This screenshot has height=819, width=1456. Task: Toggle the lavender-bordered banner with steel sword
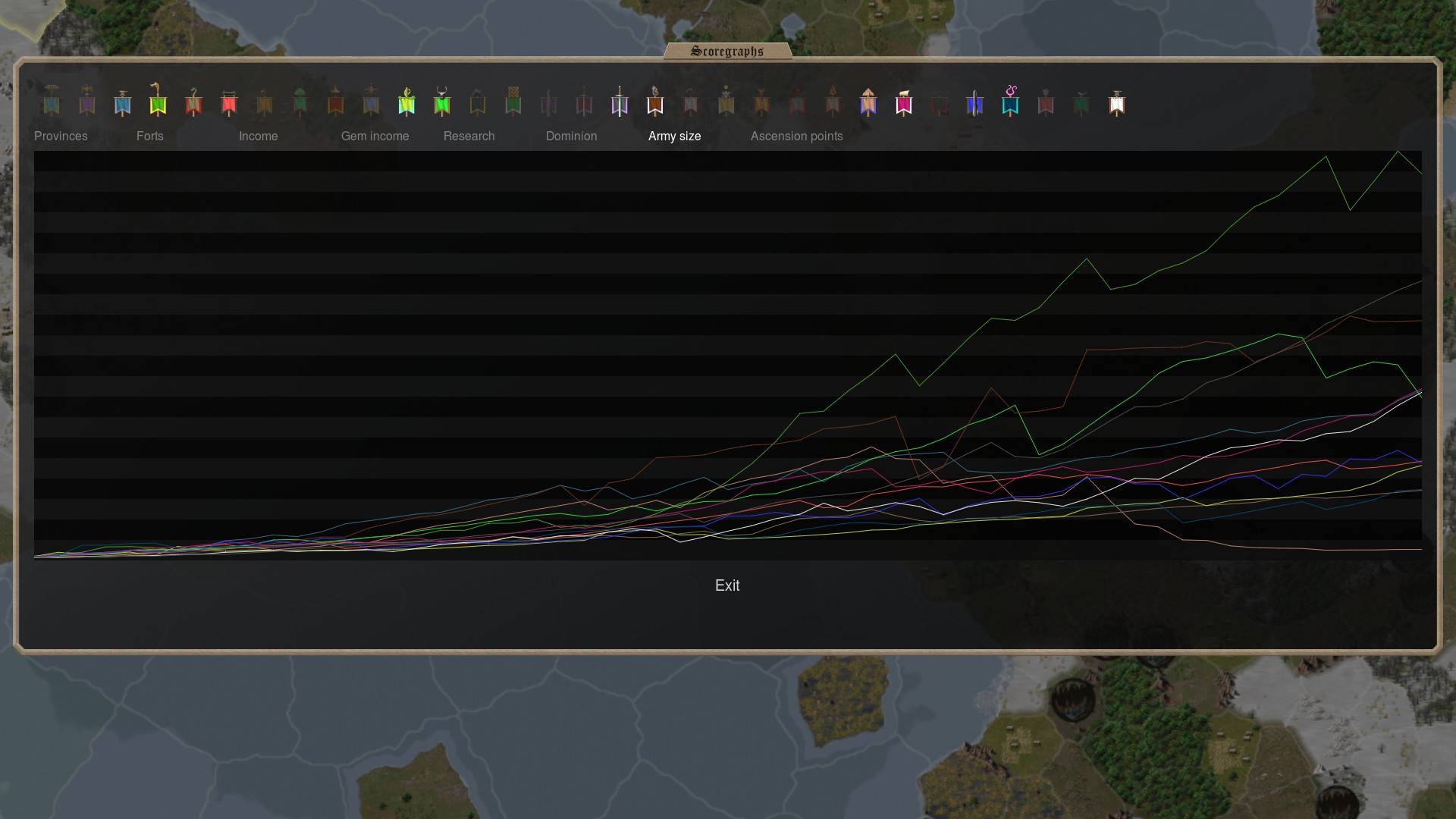click(620, 100)
